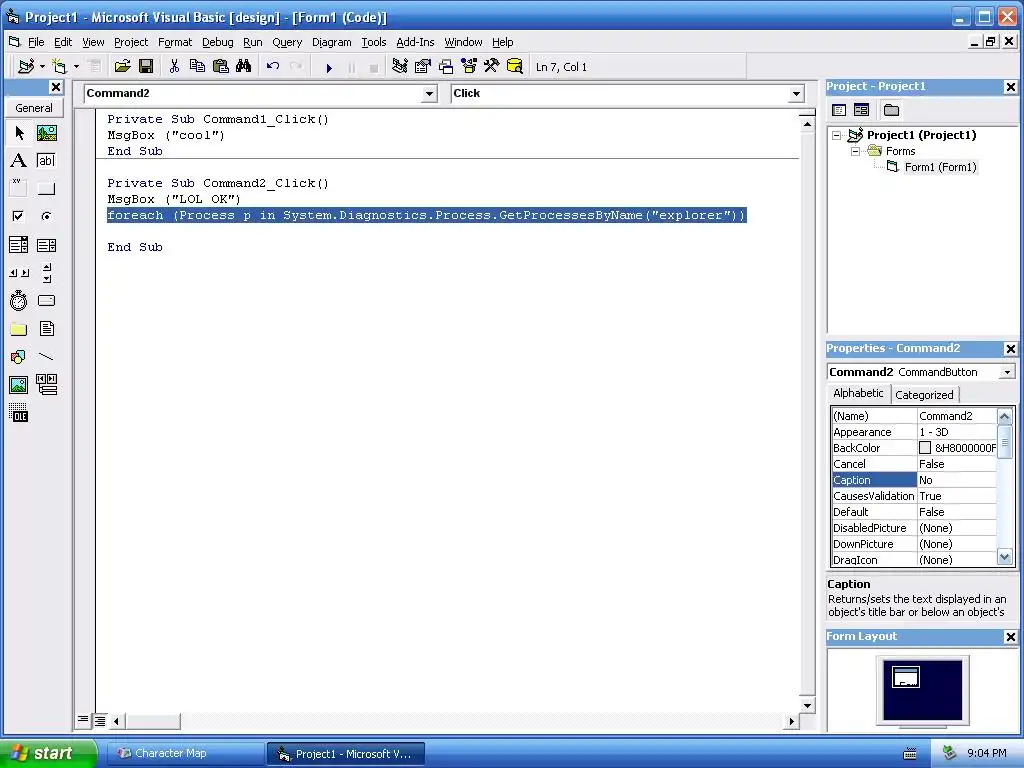Select the Caption property row
Viewport: 1024px width, 768px height.
pos(914,480)
